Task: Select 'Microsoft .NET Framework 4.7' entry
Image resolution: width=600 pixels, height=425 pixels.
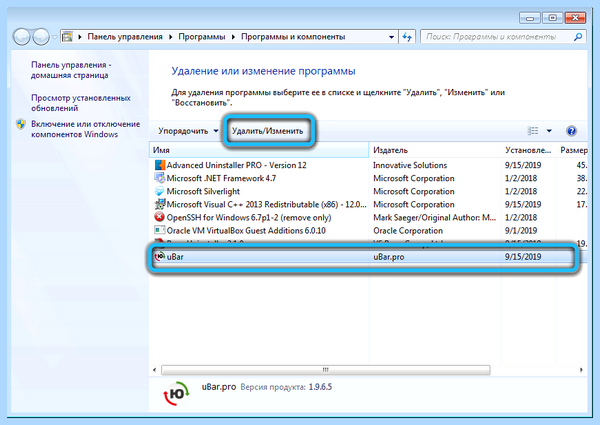Action: coord(221,178)
